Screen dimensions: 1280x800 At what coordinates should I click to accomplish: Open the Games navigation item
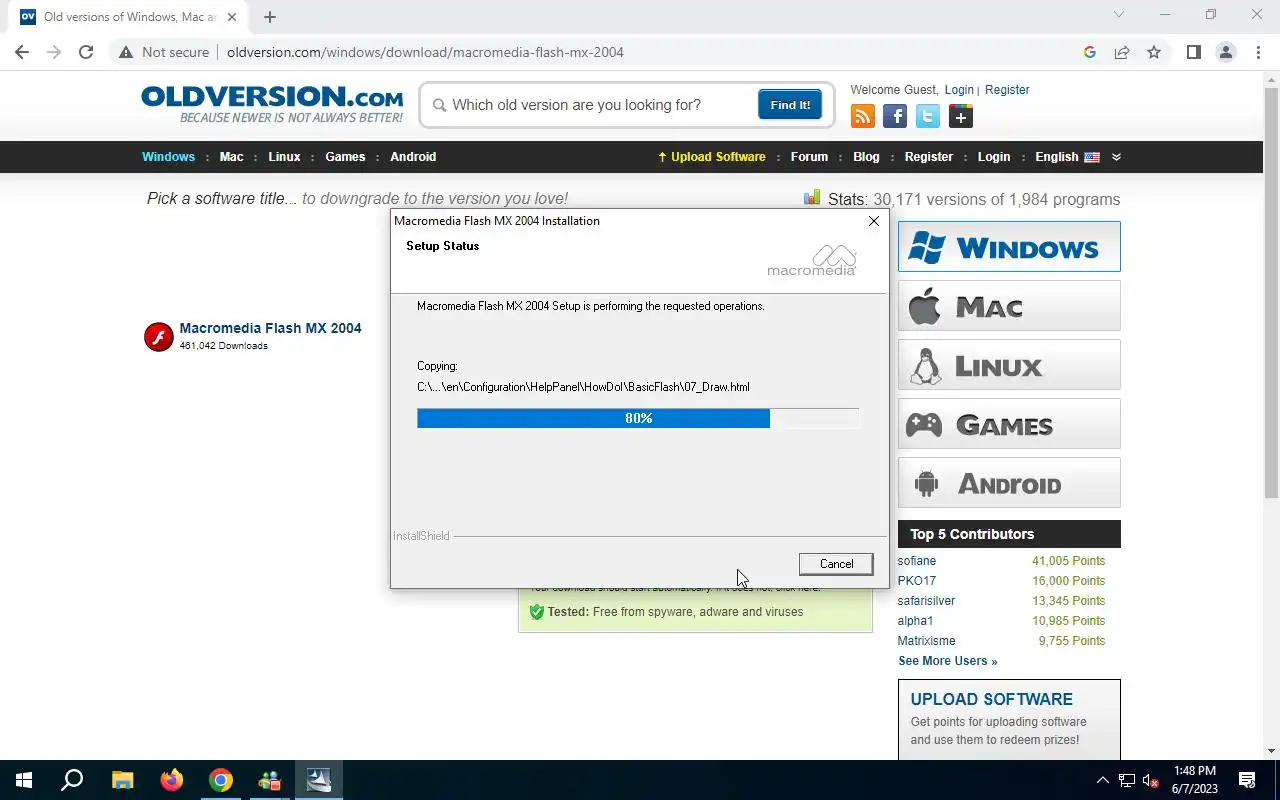(x=345, y=157)
